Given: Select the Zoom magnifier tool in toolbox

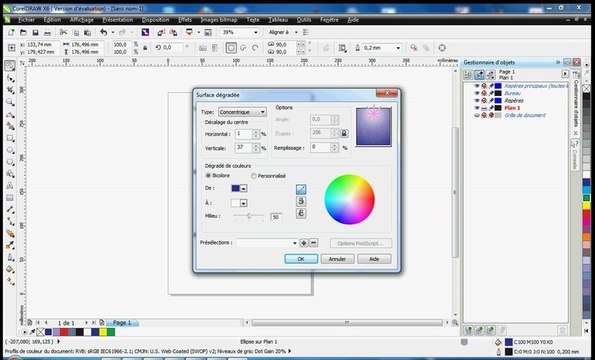Looking at the screenshot, I should [x=10, y=102].
